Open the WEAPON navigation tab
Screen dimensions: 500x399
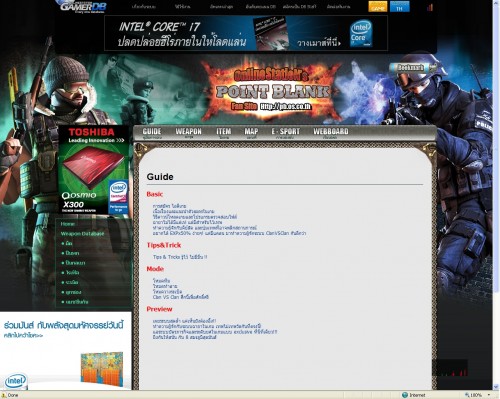point(188,133)
